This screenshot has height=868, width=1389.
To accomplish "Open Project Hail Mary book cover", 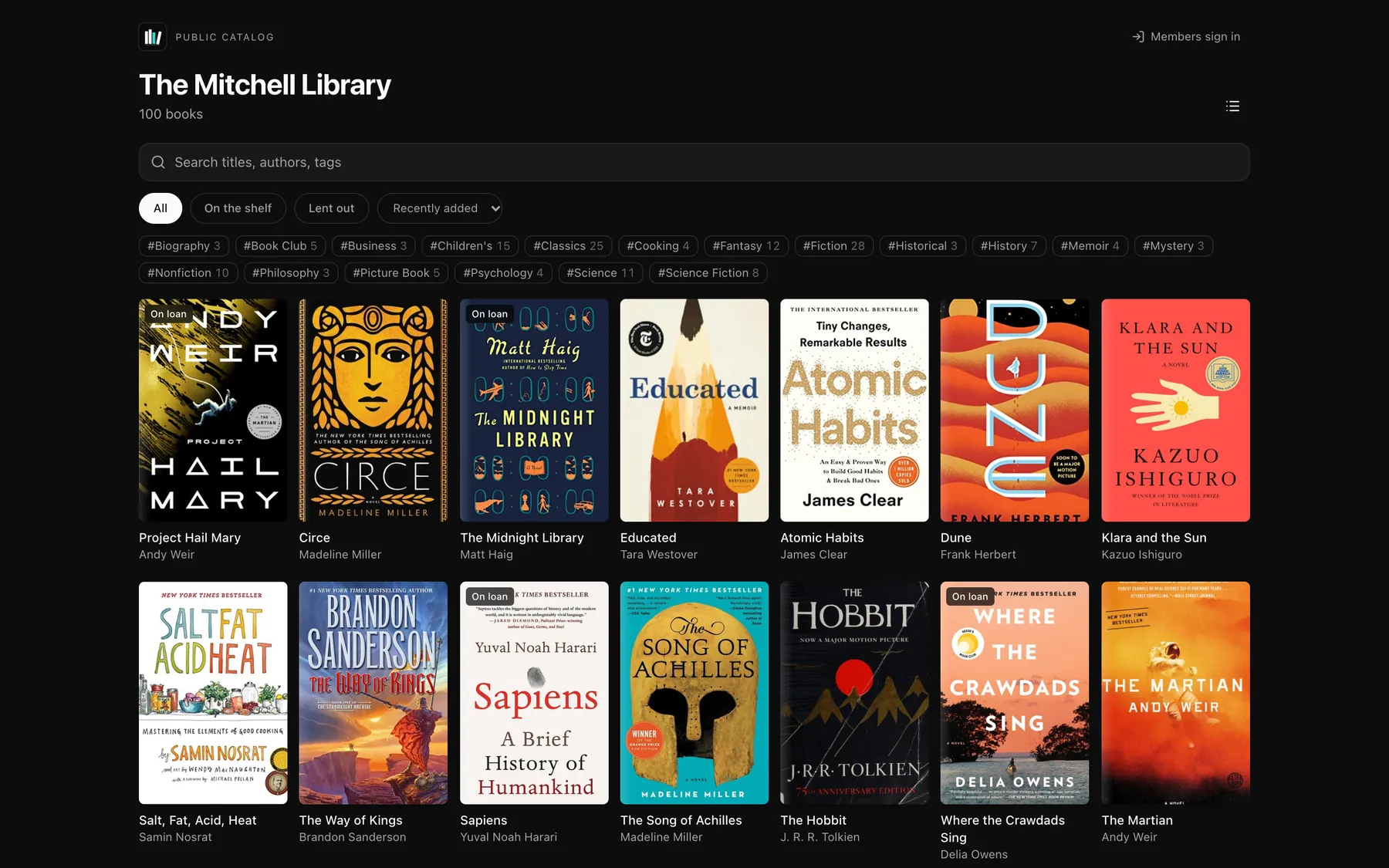I will [x=213, y=410].
